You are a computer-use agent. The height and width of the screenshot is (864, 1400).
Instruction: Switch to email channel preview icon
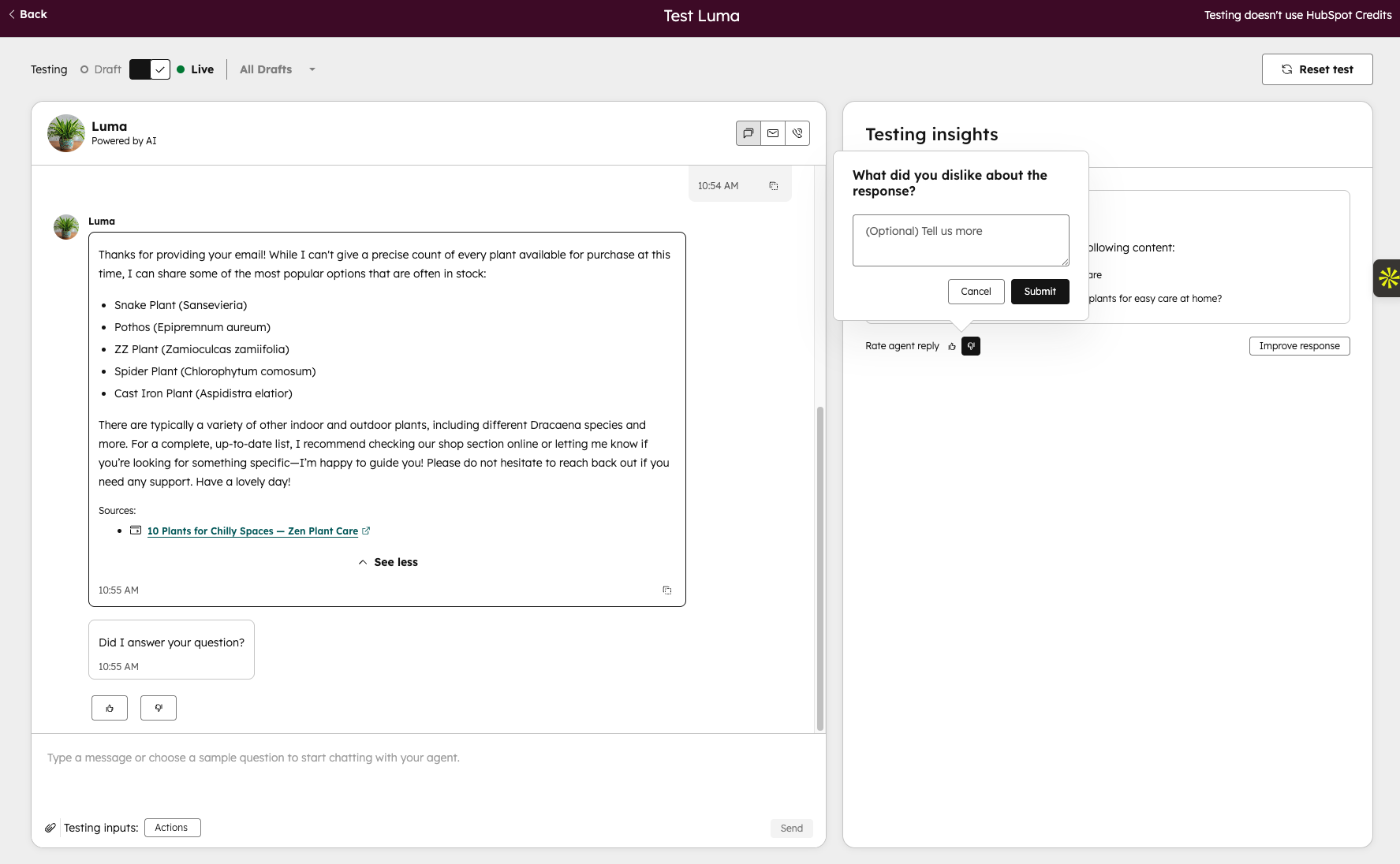coord(773,133)
